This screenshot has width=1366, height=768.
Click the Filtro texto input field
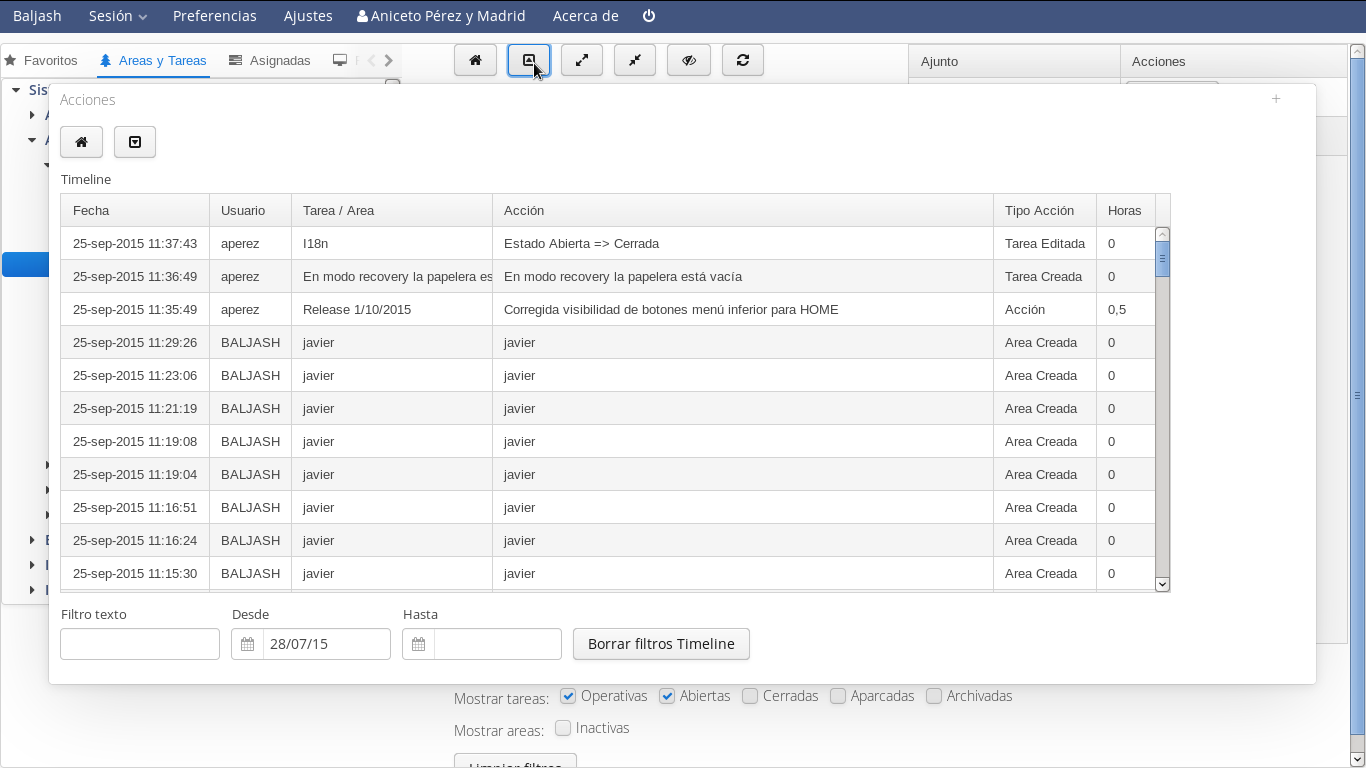point(140,644)
